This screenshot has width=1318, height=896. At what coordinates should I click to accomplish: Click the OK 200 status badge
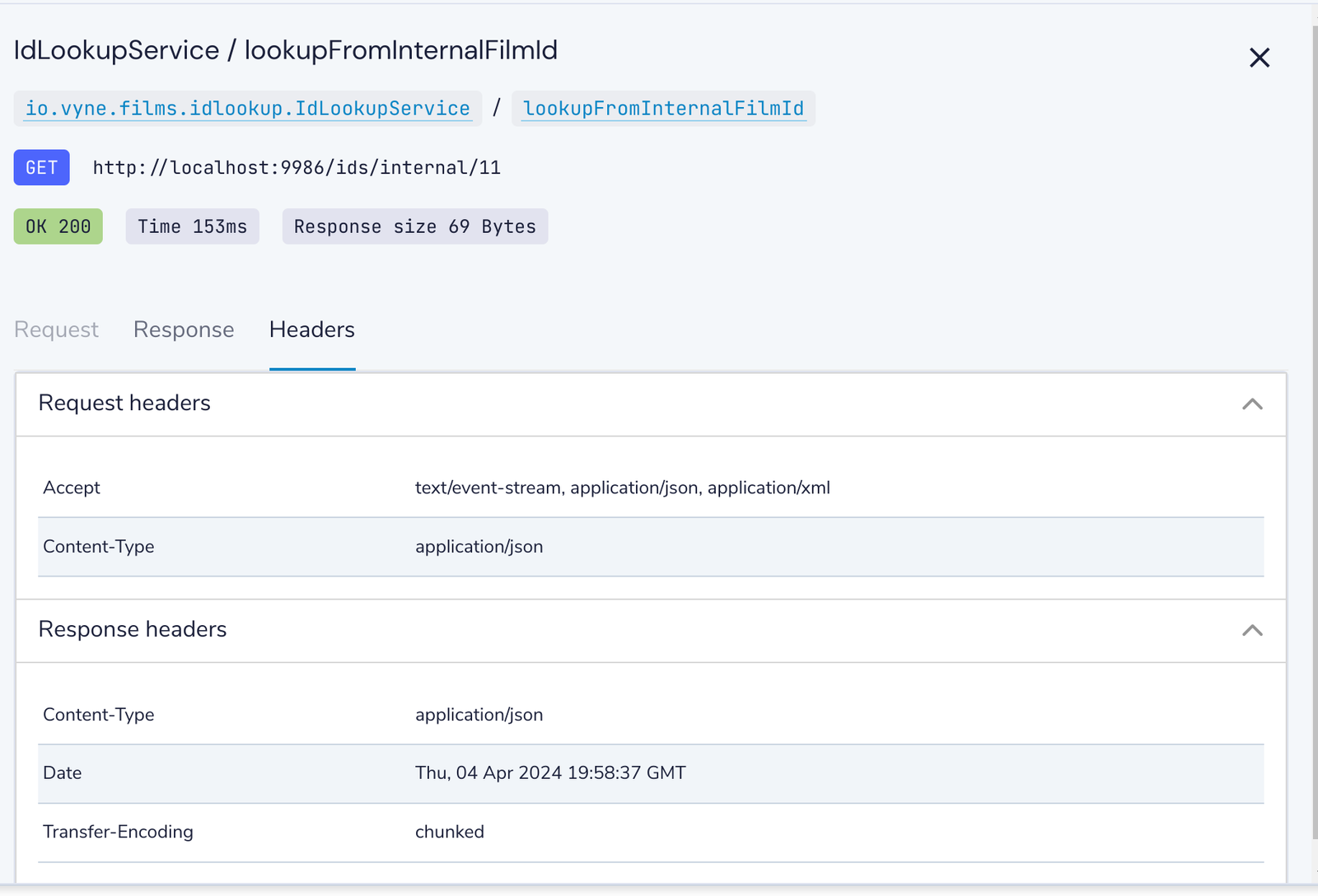pyautogui.click(x=58, y=226)
